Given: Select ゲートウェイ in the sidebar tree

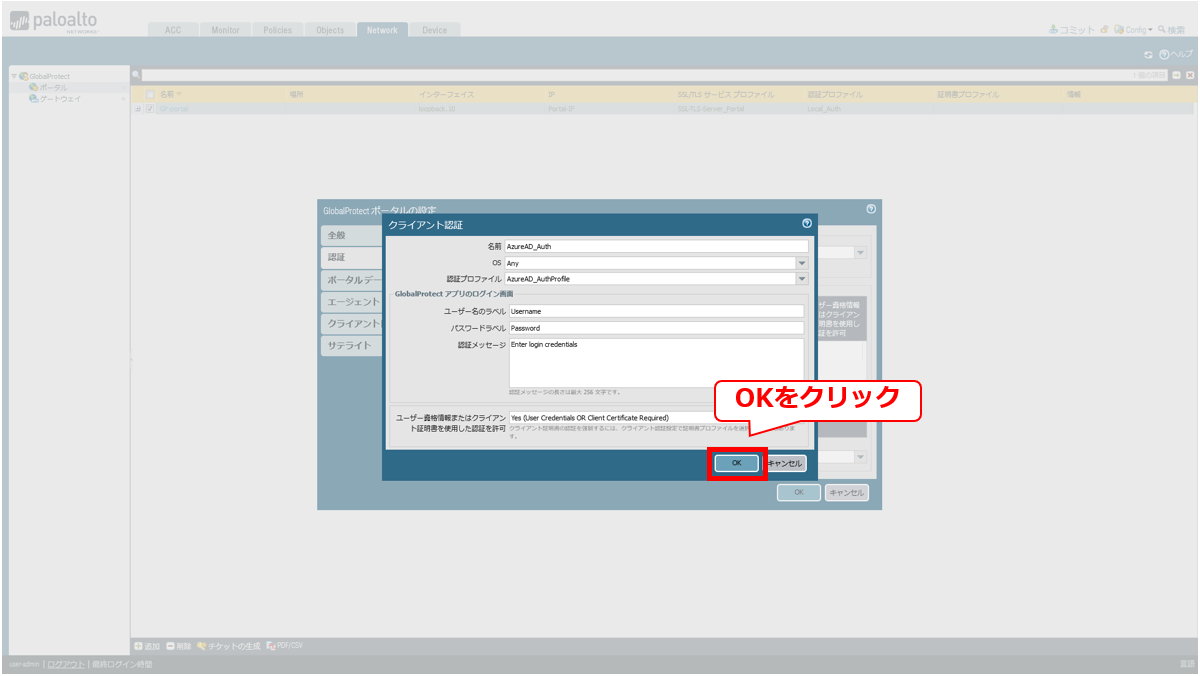Looking at the screenshot, I should (60, 99).
